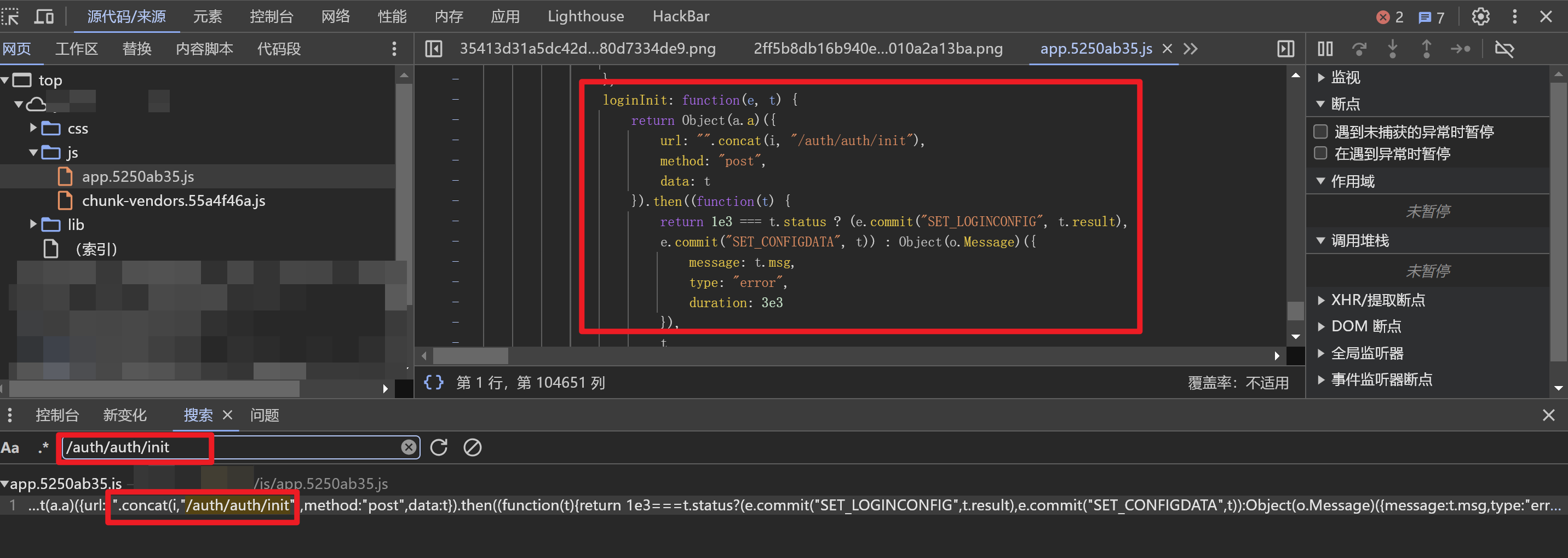This screenshot has height=558, width=1568.
Task: Switch to 内容脚本 navigator tab
Action: point(204,49)
